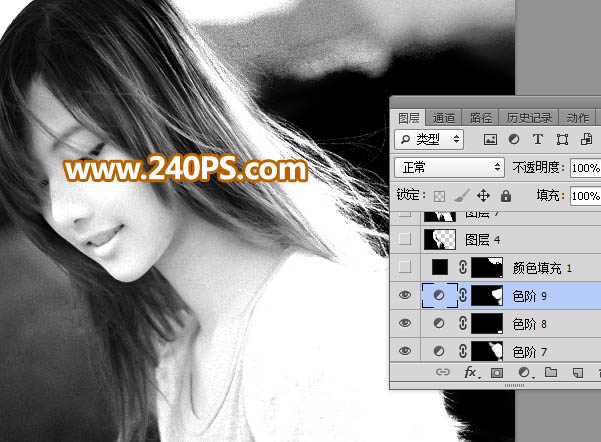Select the 颜色填充 1 layer name
Viewport: 601px width, 442px height.
pos(542,268)
